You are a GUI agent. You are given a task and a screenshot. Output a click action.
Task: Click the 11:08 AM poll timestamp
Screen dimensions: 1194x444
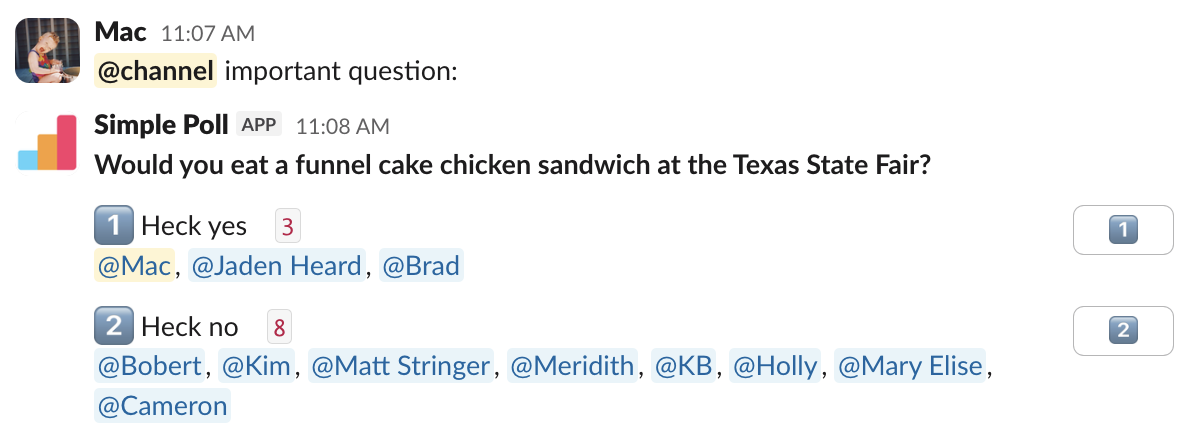click(x=343, y=126)
